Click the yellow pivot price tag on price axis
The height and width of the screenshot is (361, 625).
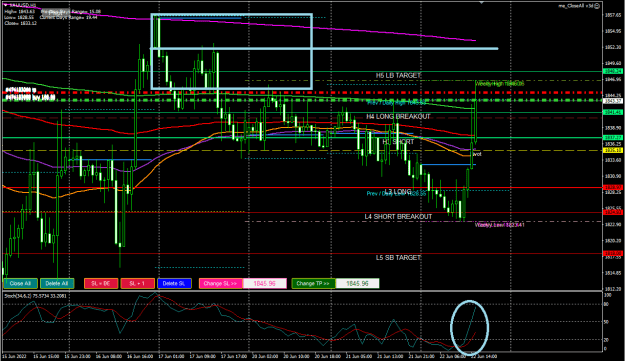(x=613, y=150)
